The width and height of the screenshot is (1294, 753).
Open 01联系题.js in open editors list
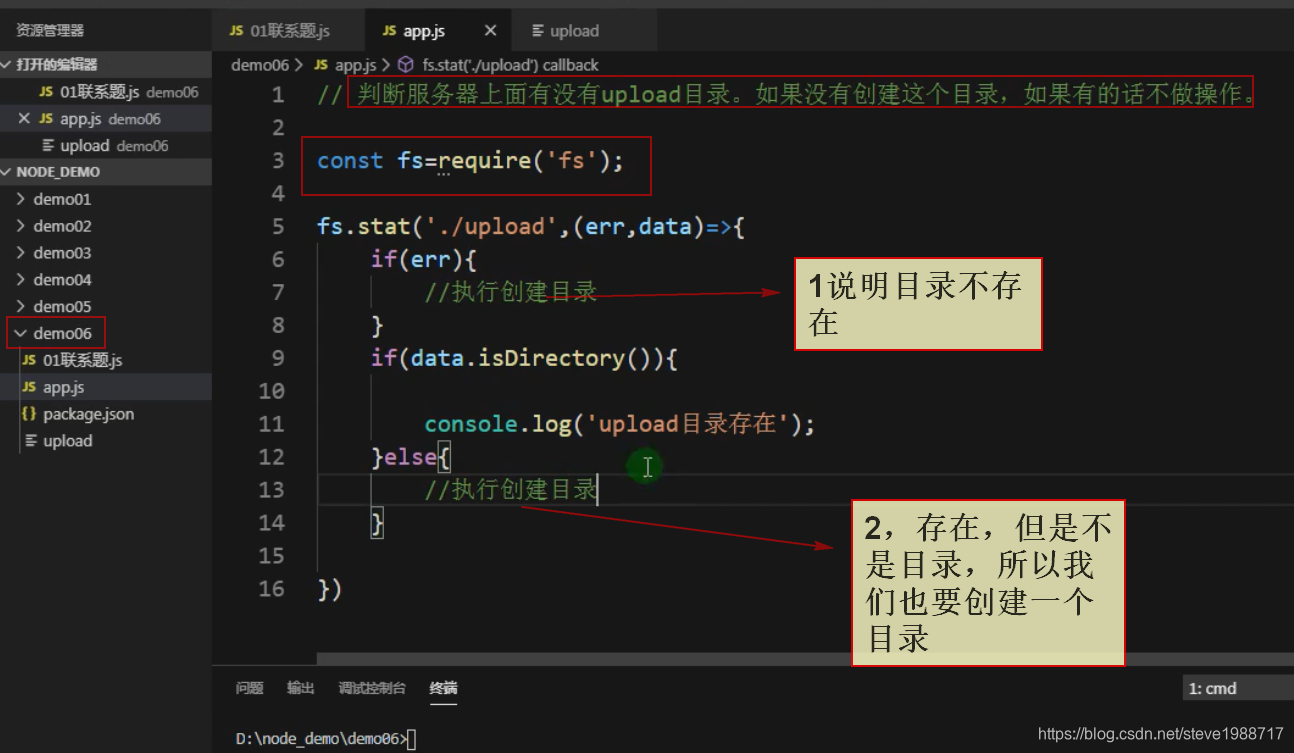(x=106, y=91)
